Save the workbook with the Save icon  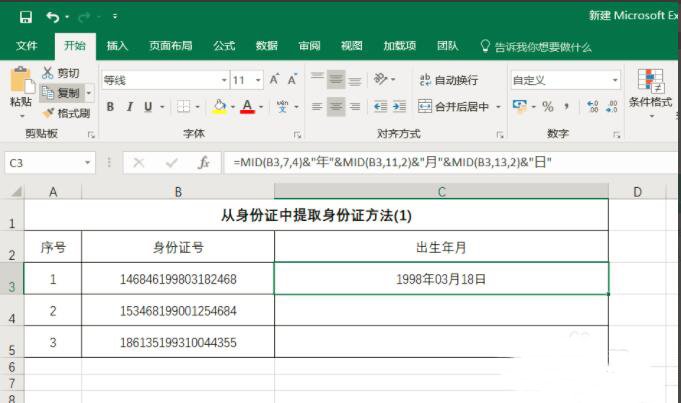coord(26,17)
